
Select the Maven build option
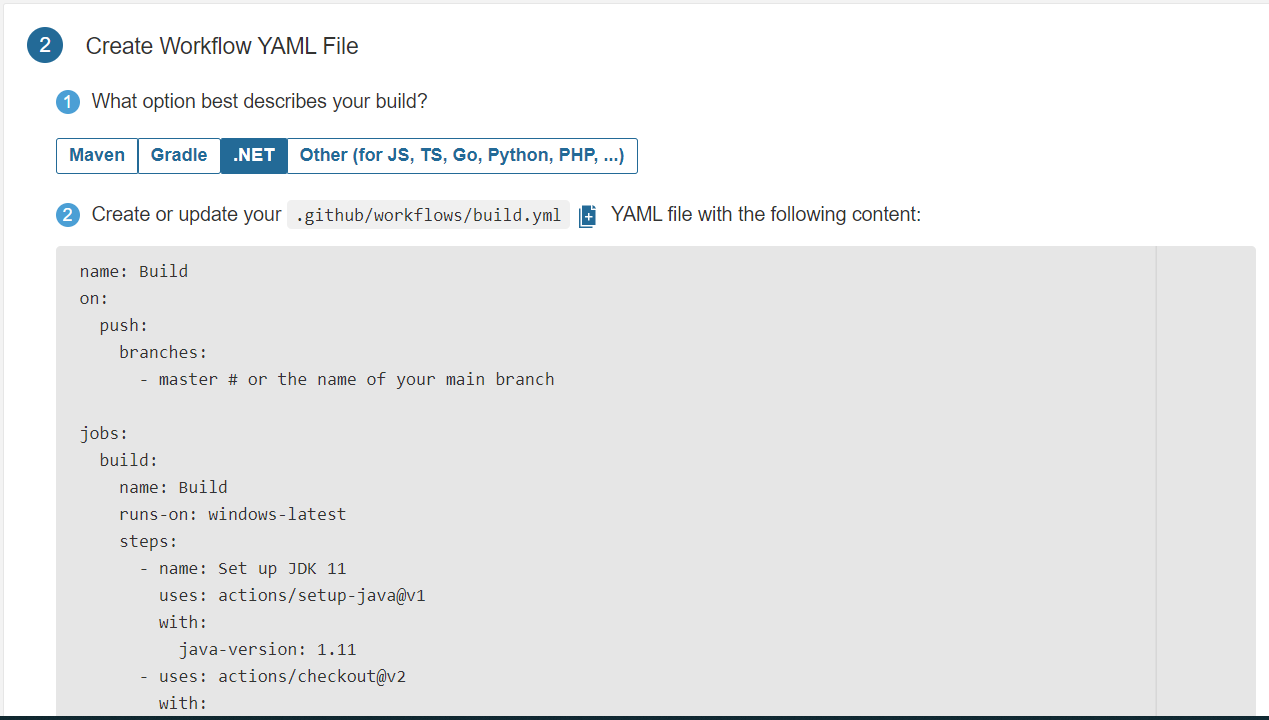click(96, 155)
